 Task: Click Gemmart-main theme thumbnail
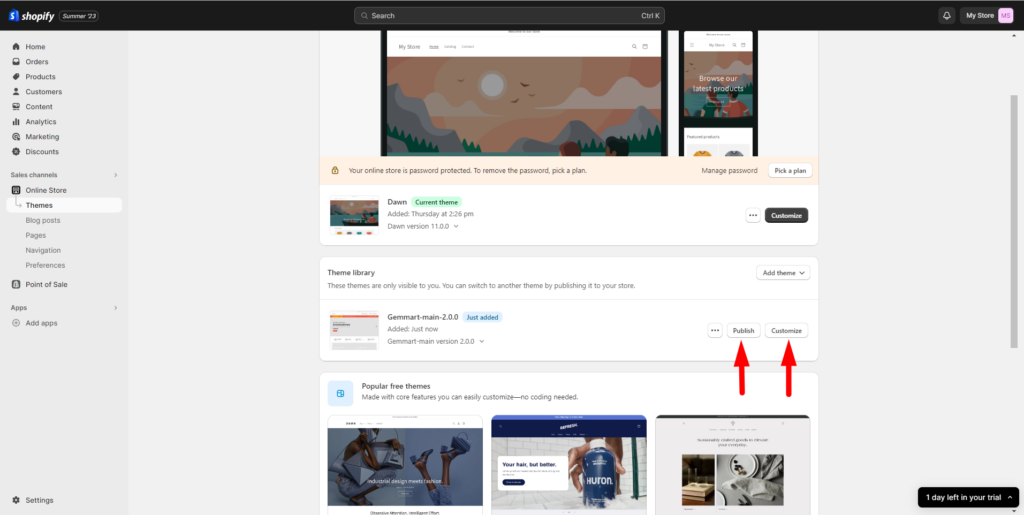click(x=355, y=330)
